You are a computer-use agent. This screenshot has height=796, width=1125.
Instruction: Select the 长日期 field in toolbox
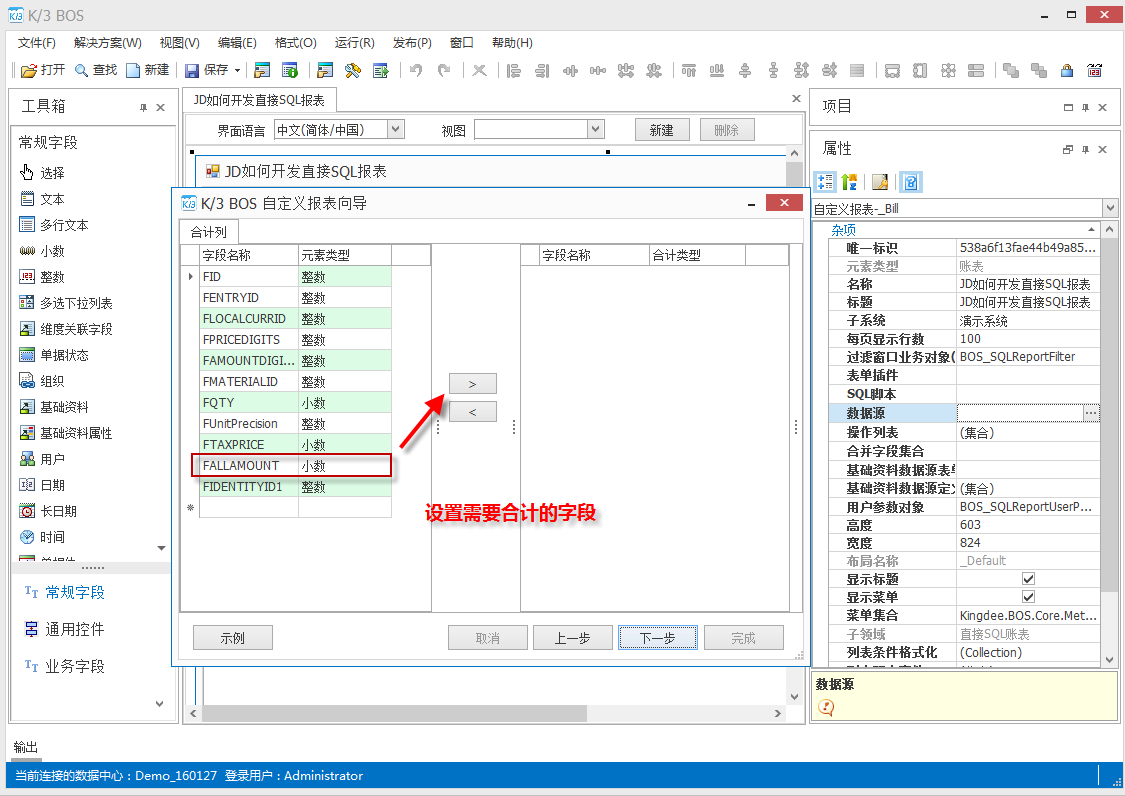click(x=48, y=511)
